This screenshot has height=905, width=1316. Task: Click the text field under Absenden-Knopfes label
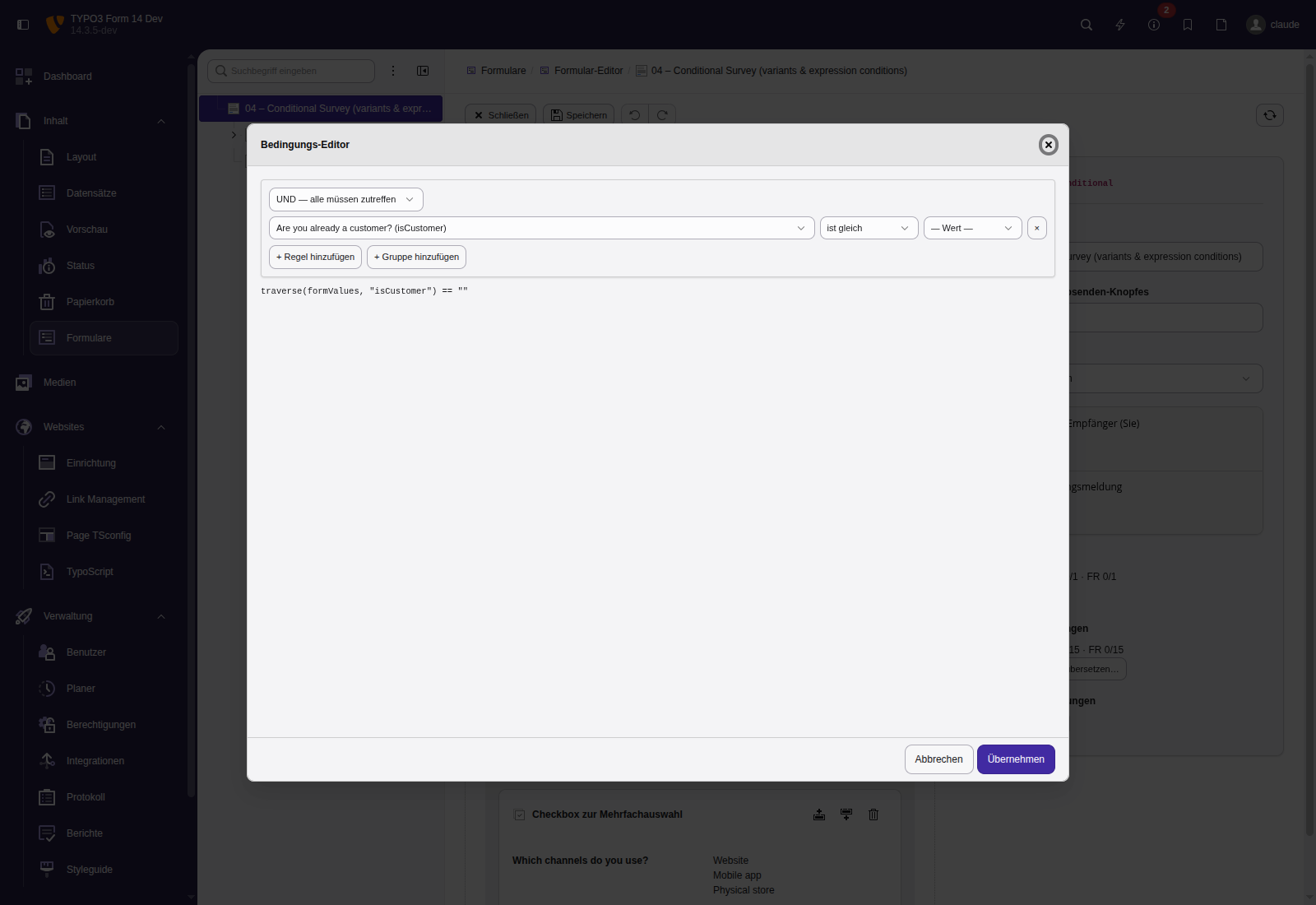pos(1165,318)
